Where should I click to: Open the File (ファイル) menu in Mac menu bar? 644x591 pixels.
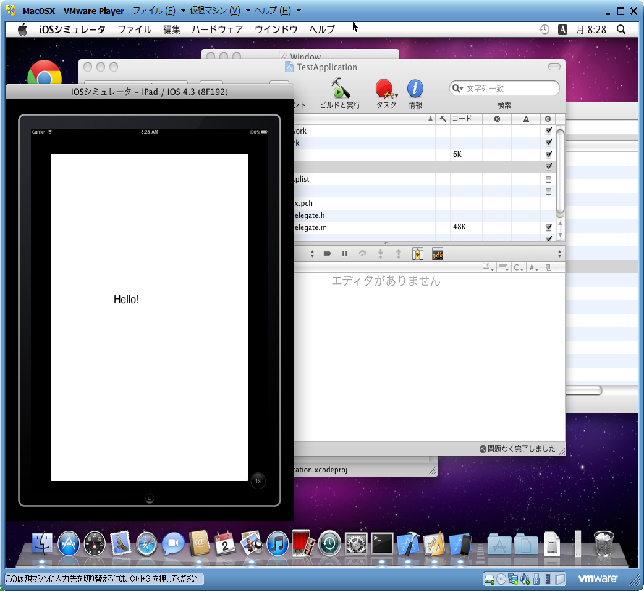[134, 29]
